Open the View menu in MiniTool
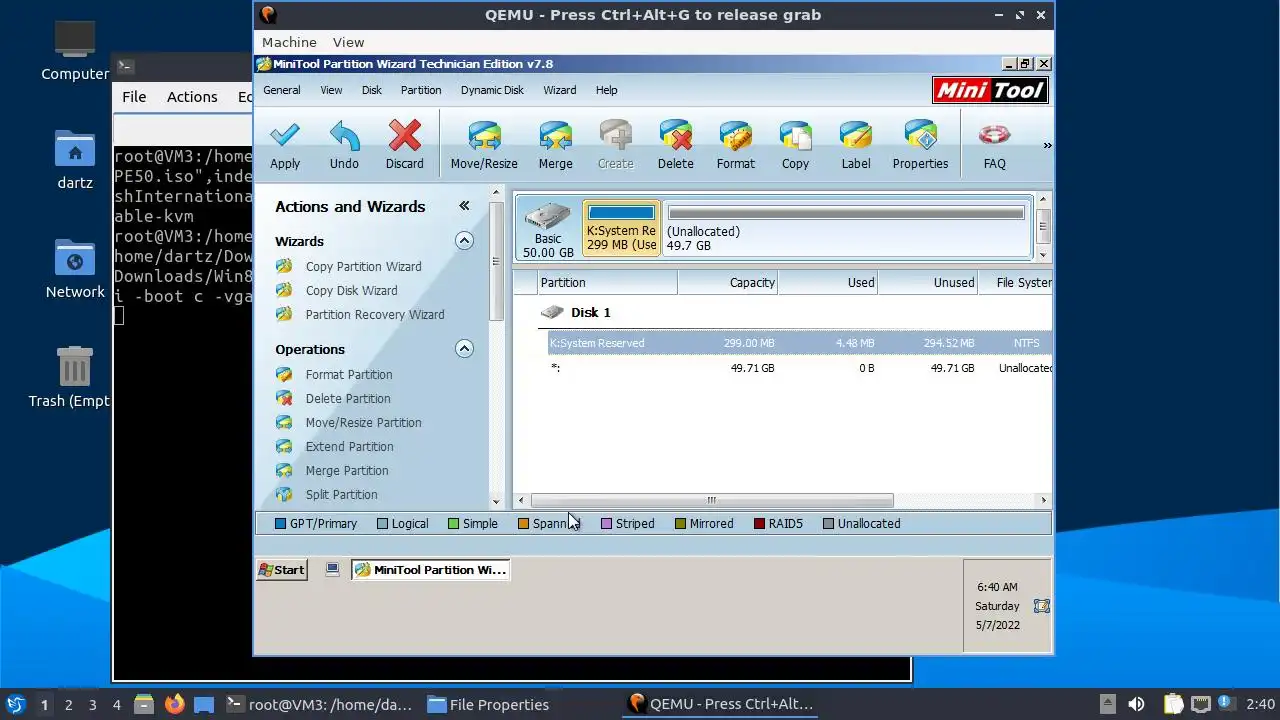Screen dimensions: 1280x720 331,90
